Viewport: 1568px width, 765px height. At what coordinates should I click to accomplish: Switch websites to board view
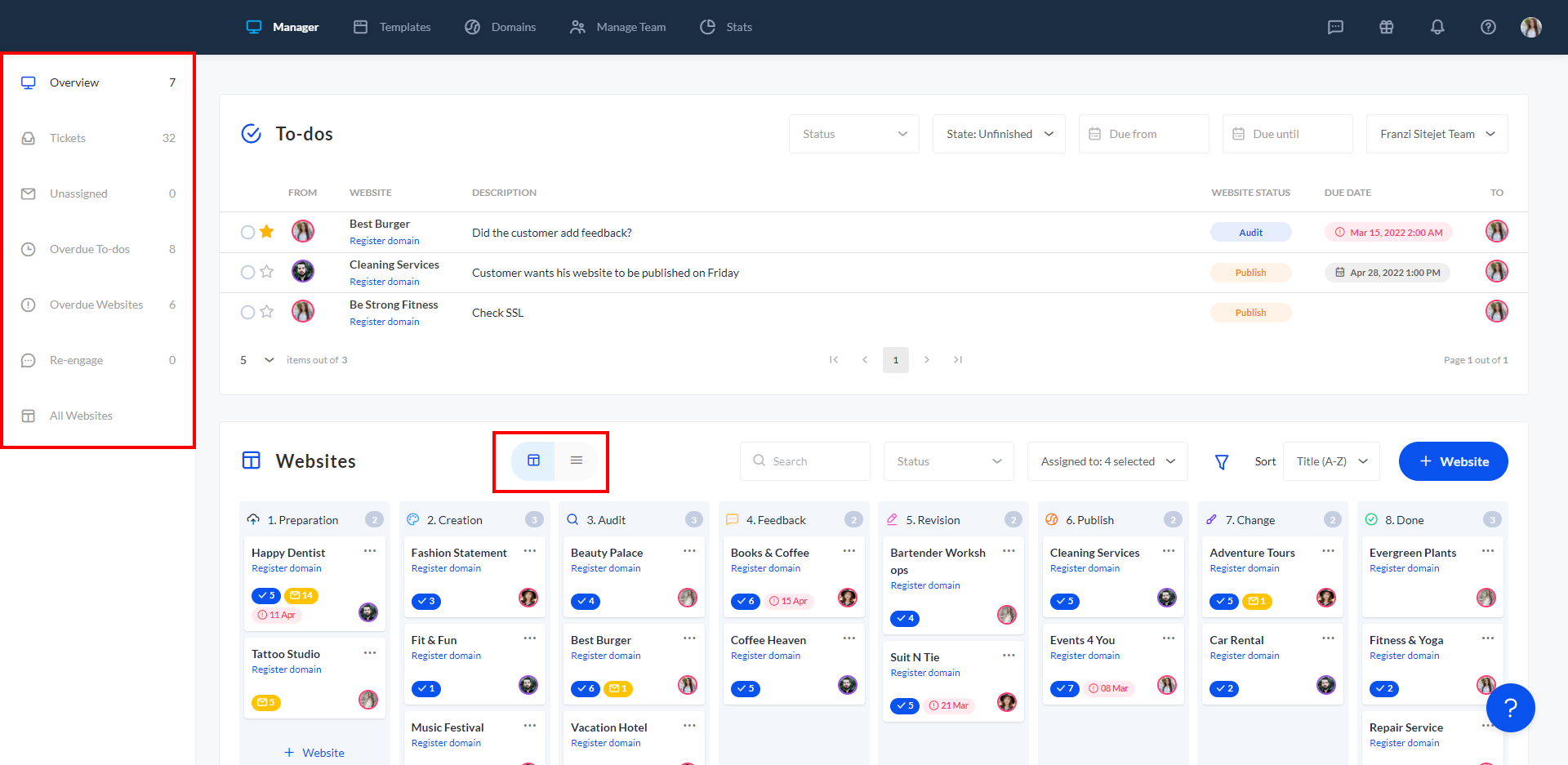pyautogui.click(x=533, y=460)
